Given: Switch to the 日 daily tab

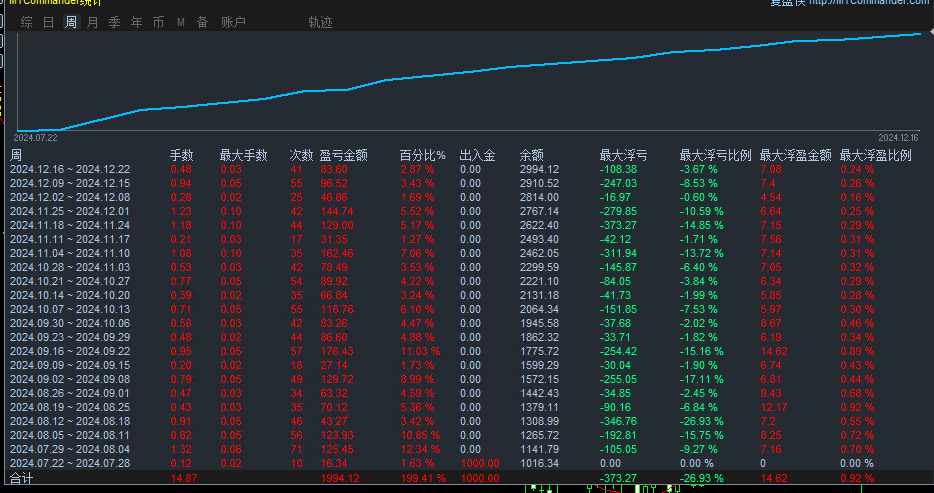Looking at the screenshot, I should tap(49, 23).
